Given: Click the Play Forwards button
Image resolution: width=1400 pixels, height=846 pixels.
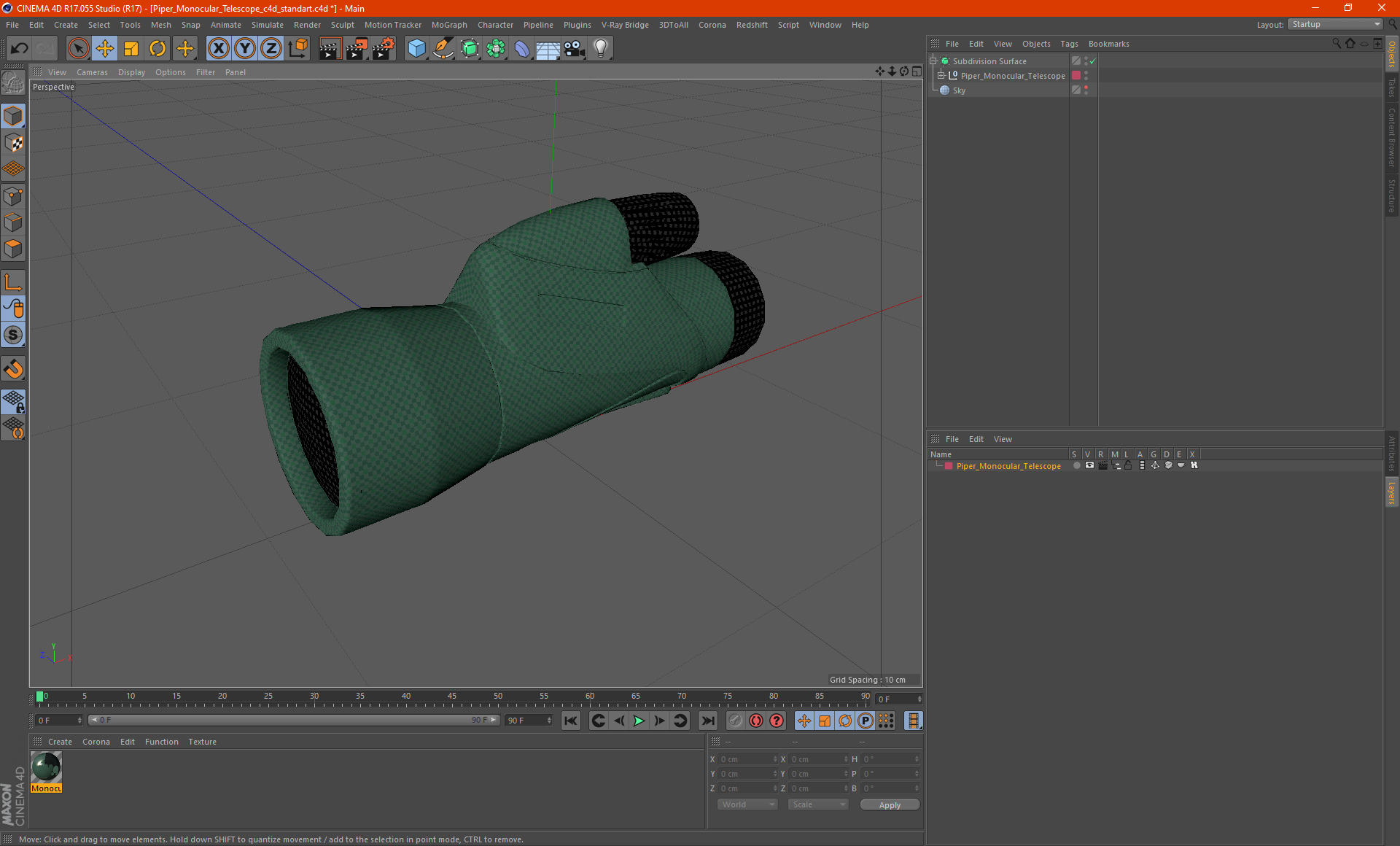Looking at the screenshot, I should (x=639, y=721).
